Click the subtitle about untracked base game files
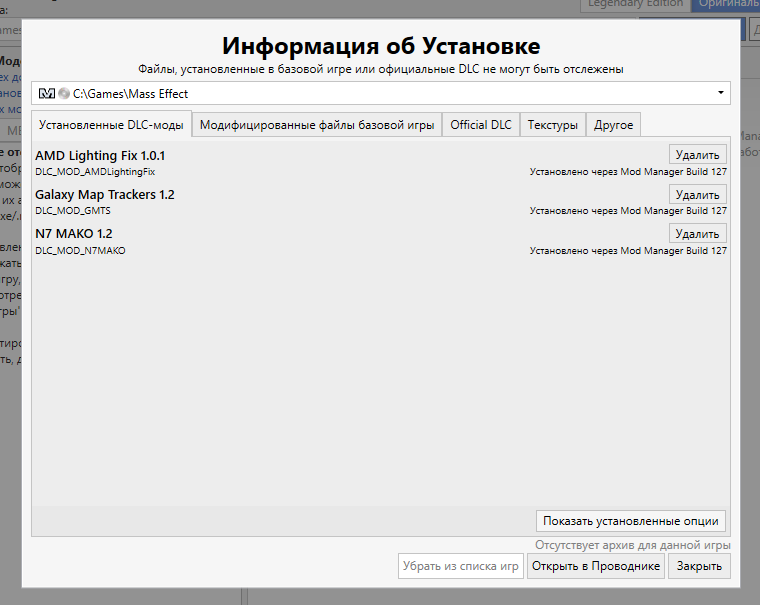Screen dimensions: 760x605 point(380,69)
